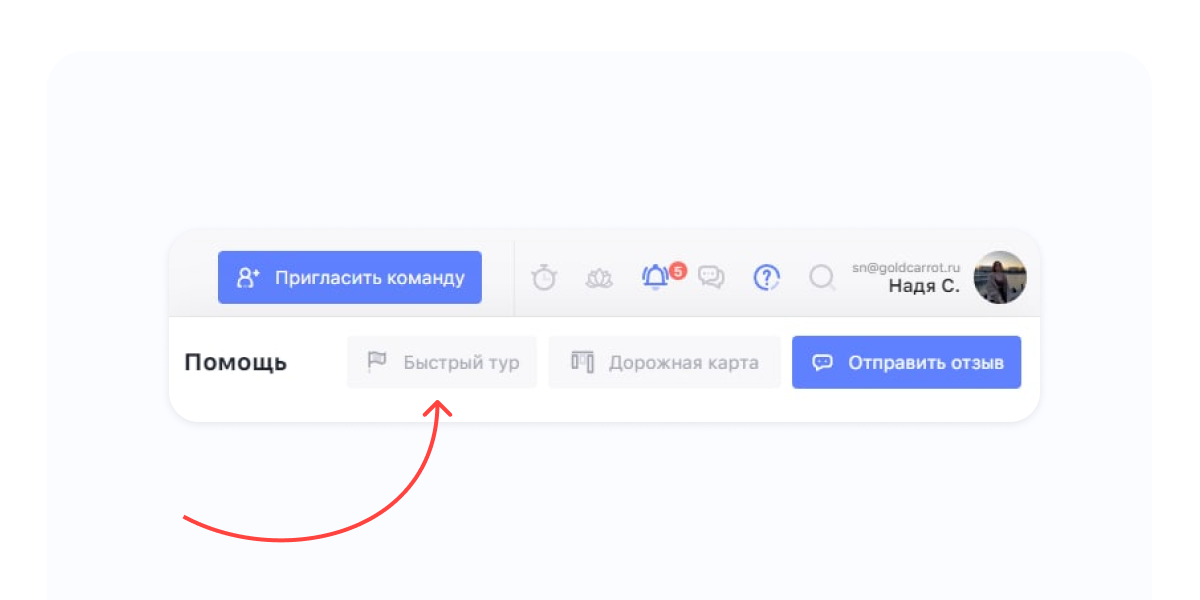Image resolution: width=1200 pixels, height=600 pixels.
Task: Click the question mark help icon
Action: [766, 277]
